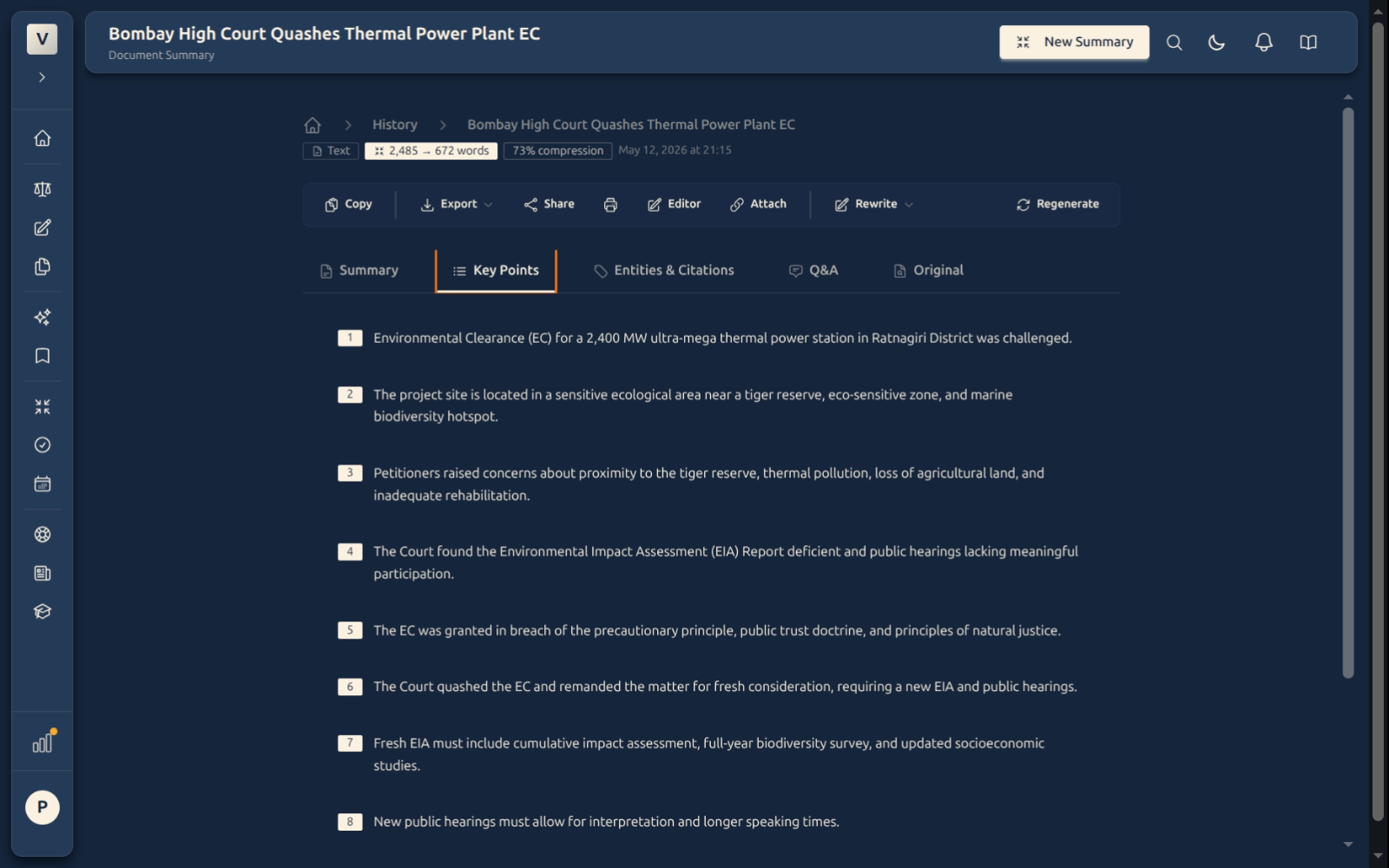The width and height of the screenshot is (1389, 868).
Task: Switch to the Original tab
Action: (x=928, y=271)
